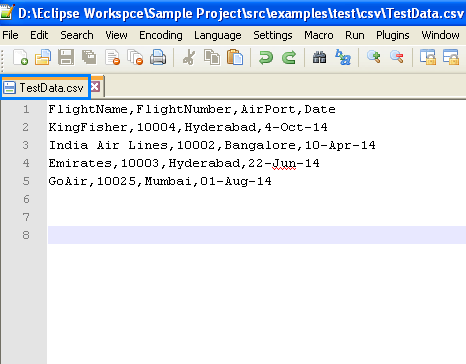Image resolution: width=466 pixels, height=364 pixels.
Task: Open the Search menu
Action: pos(77,35)
